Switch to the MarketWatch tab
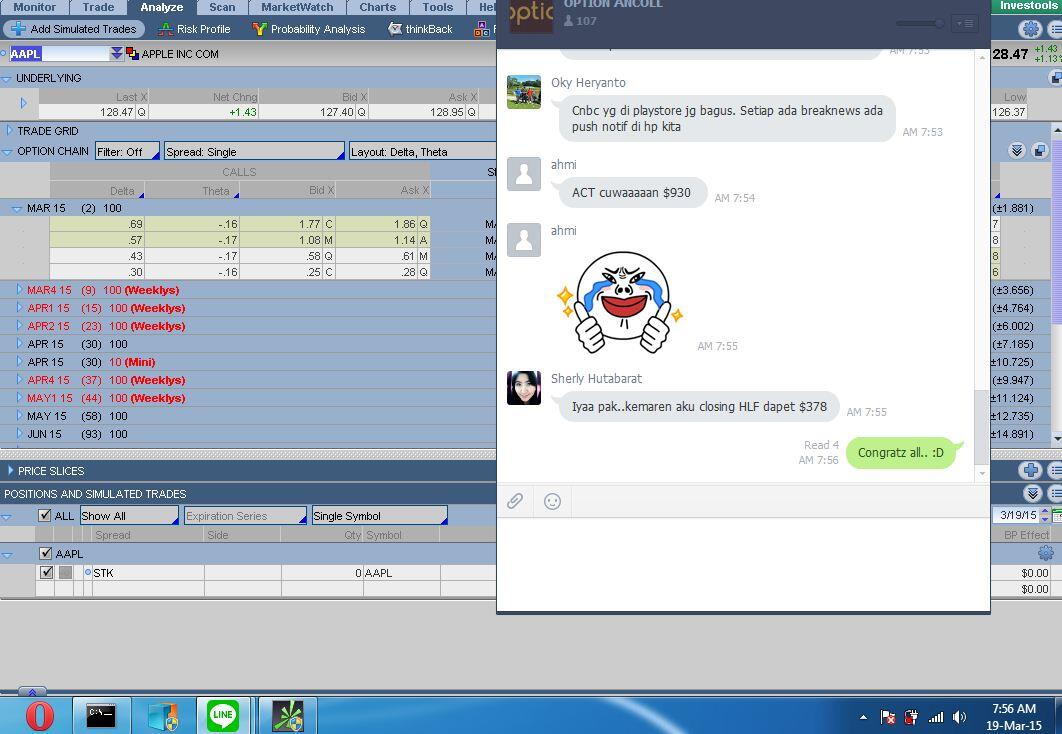Viewport: 1062px width, 734px height. (297, 7)
